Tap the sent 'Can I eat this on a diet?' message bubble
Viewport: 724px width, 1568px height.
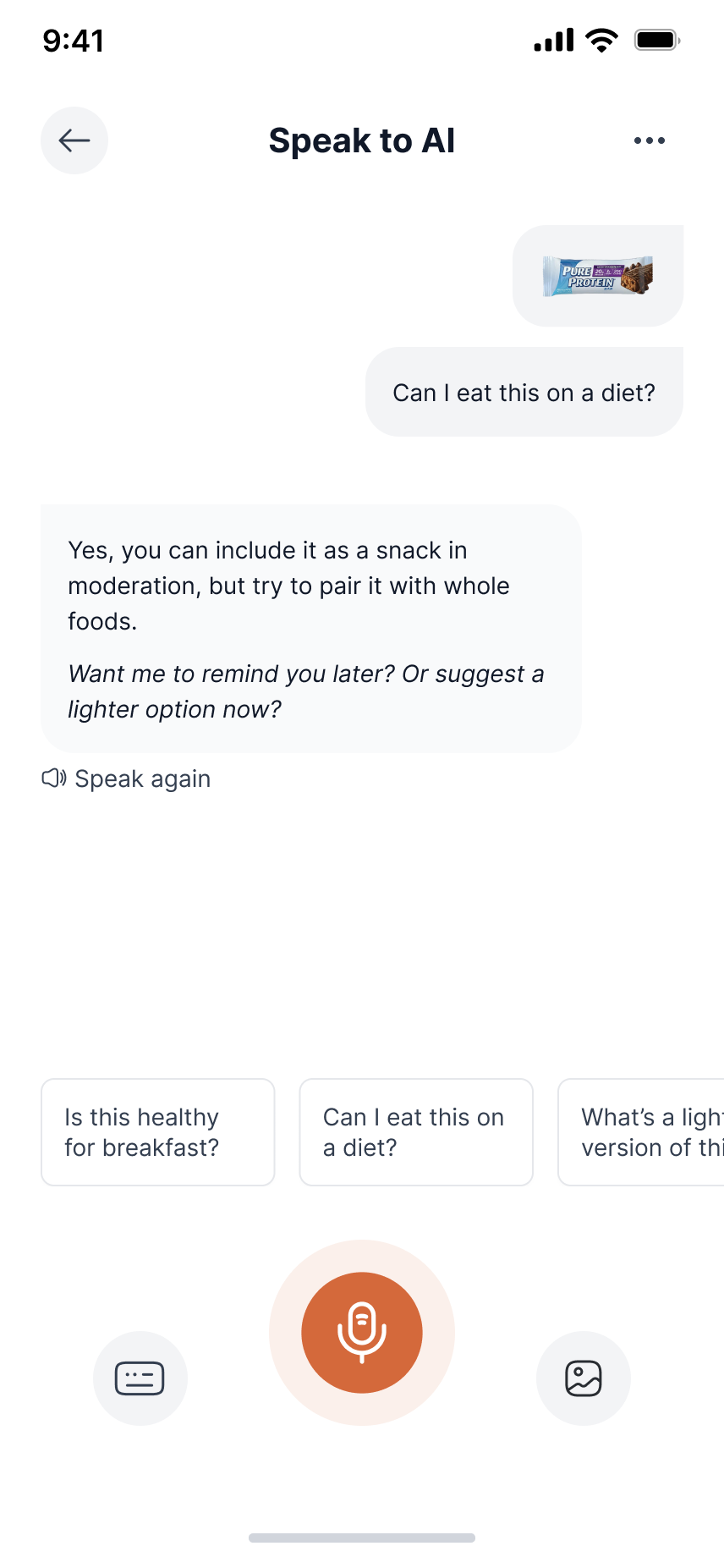click(524, 393)
